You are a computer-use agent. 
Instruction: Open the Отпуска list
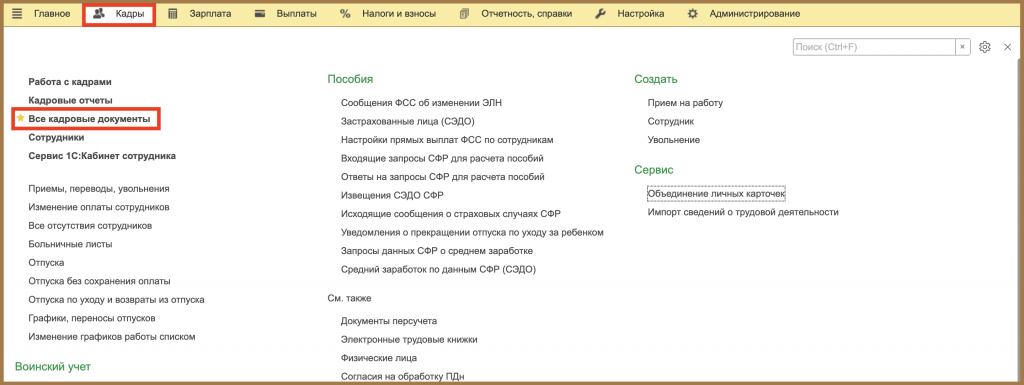click(46, 262)
